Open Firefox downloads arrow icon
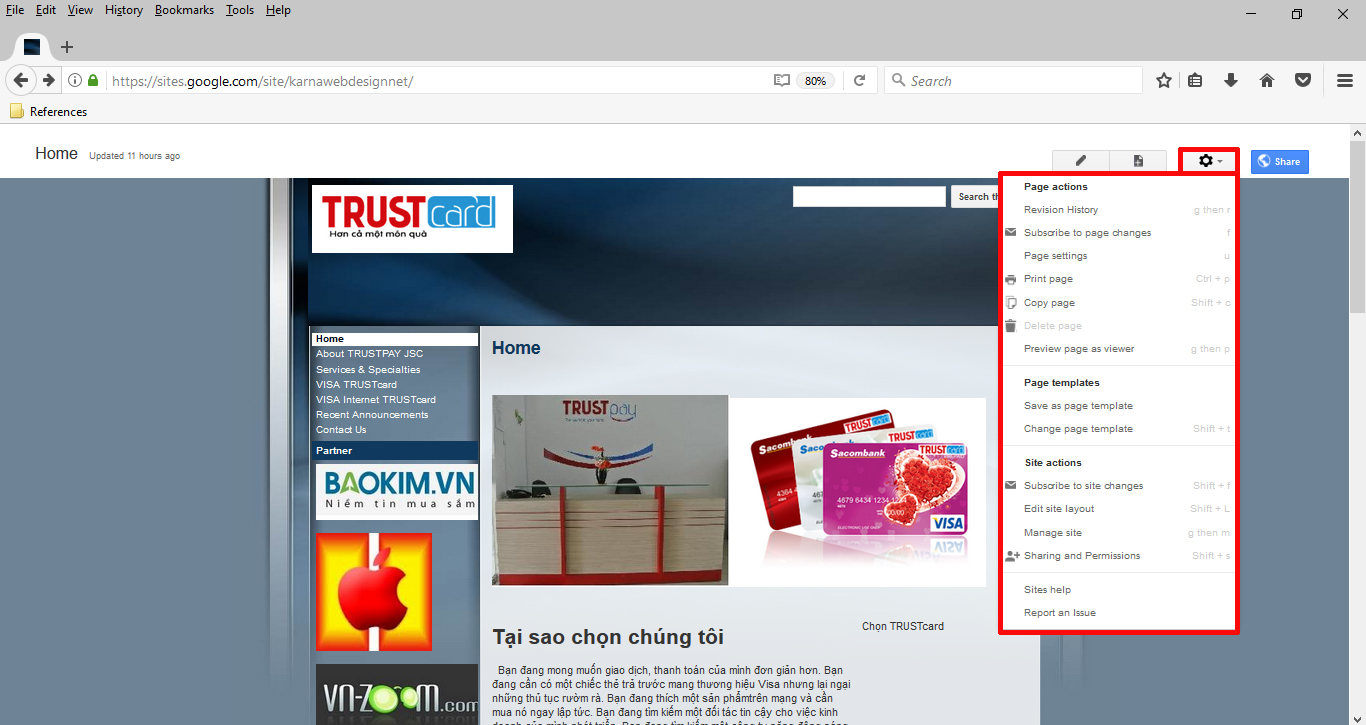The image size is (1366, 725). click(x=1231, y=80)
